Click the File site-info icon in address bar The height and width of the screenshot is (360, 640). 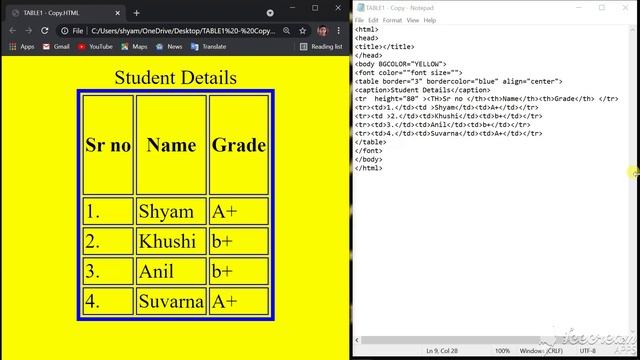72,31
